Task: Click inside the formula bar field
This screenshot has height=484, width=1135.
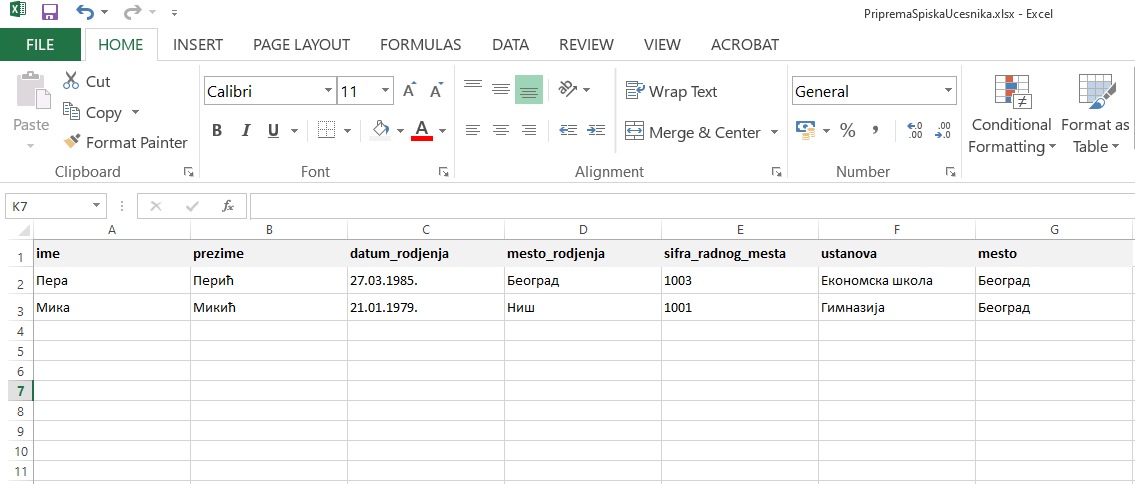Action: [691, 206]
